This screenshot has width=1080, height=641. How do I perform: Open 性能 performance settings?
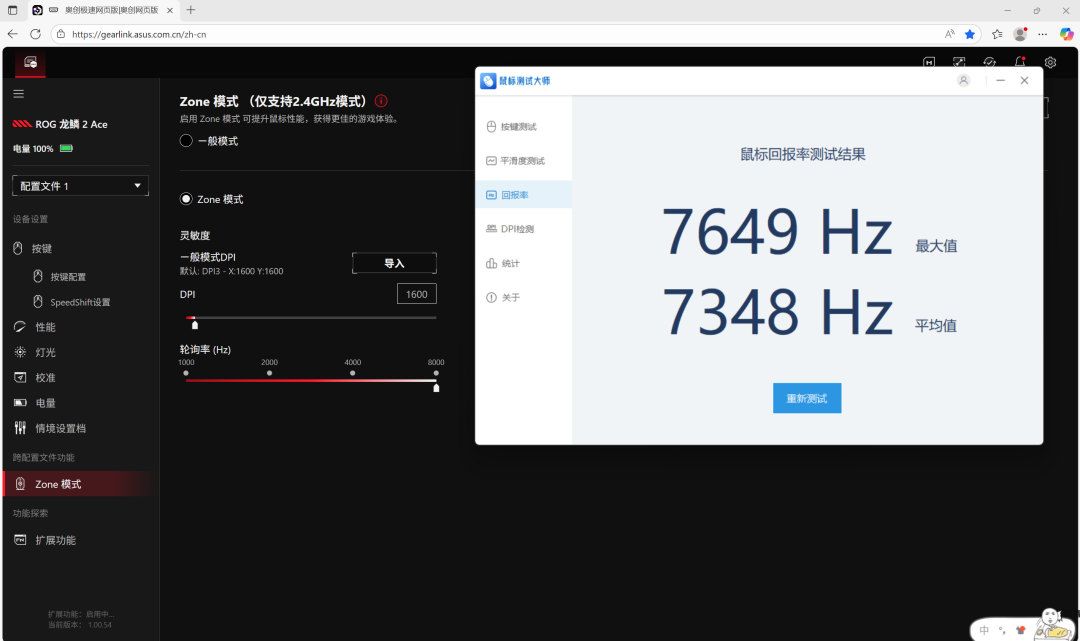(x=45, y=327)
